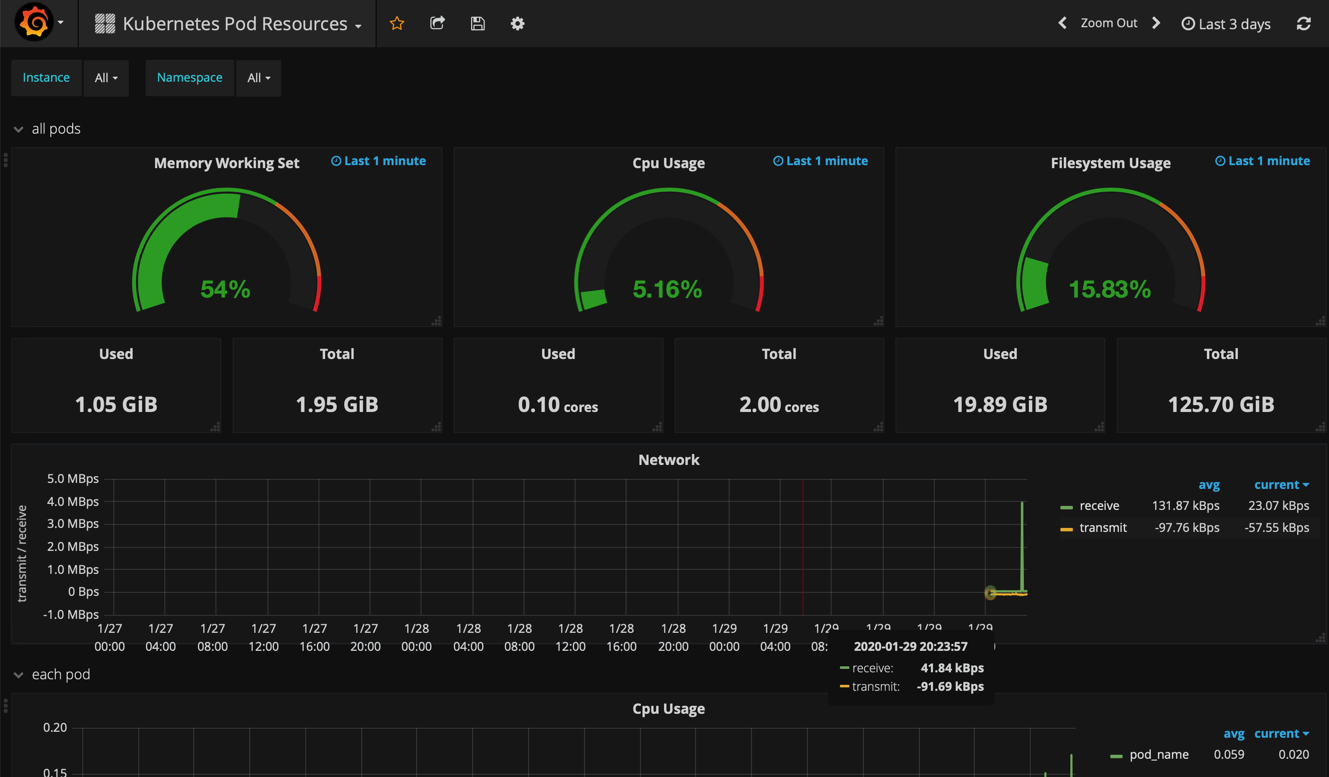Star the Kubernetes Pod Resources dashboard
Viewport: 1329px width, 777px height.
397,23
